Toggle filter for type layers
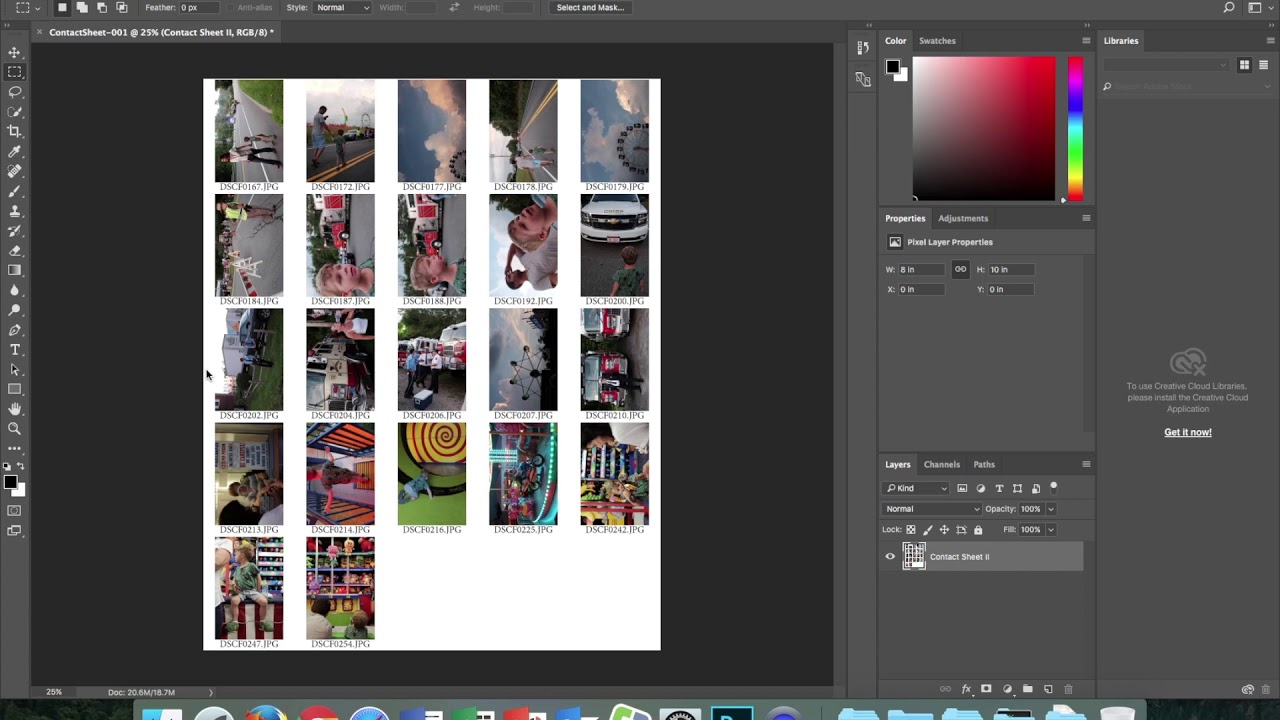The height and width of the screenshot is (720, 1280). coord(999,488)
